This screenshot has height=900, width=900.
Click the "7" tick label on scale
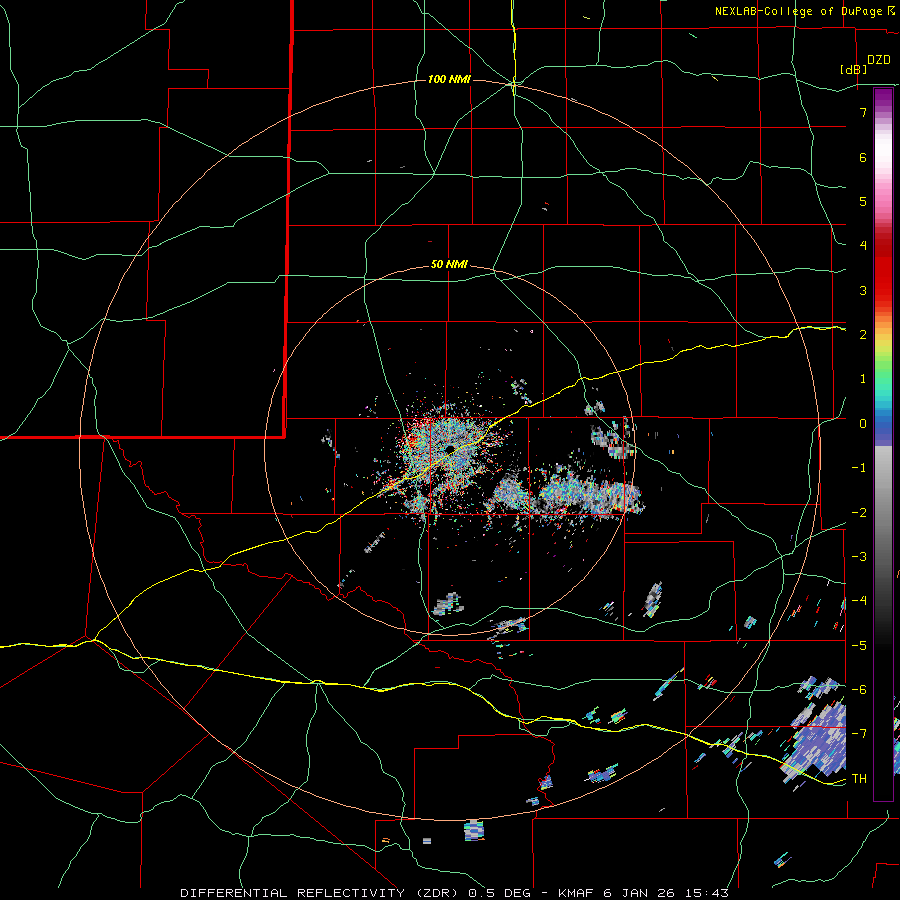[x=863, y=112]
